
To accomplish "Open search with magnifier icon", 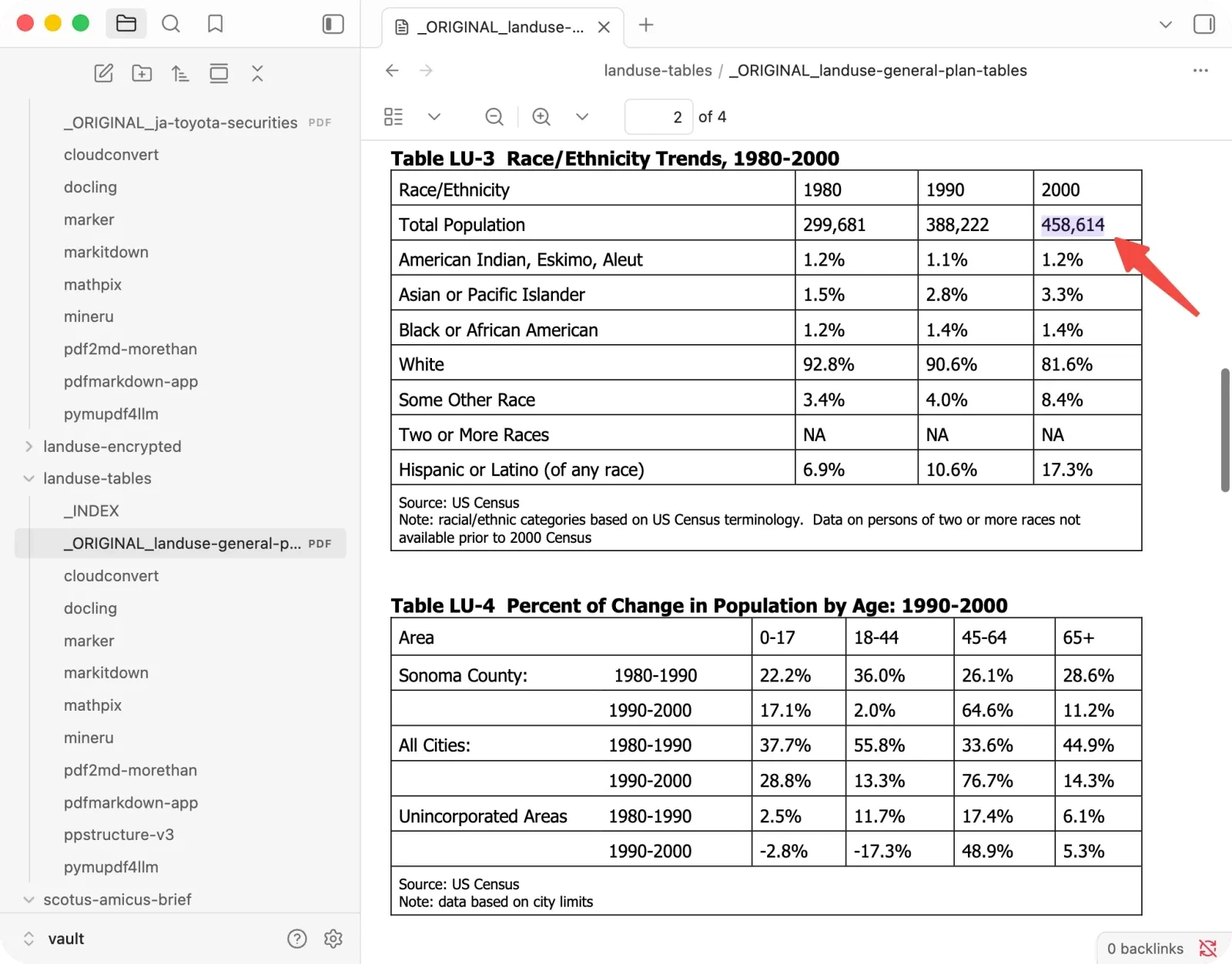I will click(x=171, y=24).
